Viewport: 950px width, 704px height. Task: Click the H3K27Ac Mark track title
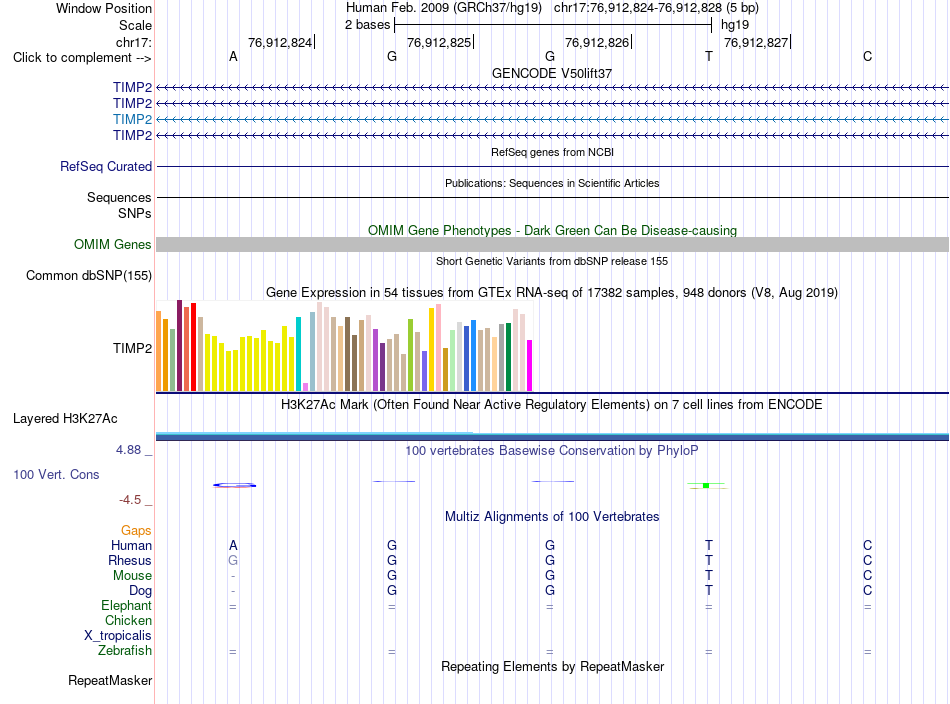pyautogui.click(x=552, y=404)
